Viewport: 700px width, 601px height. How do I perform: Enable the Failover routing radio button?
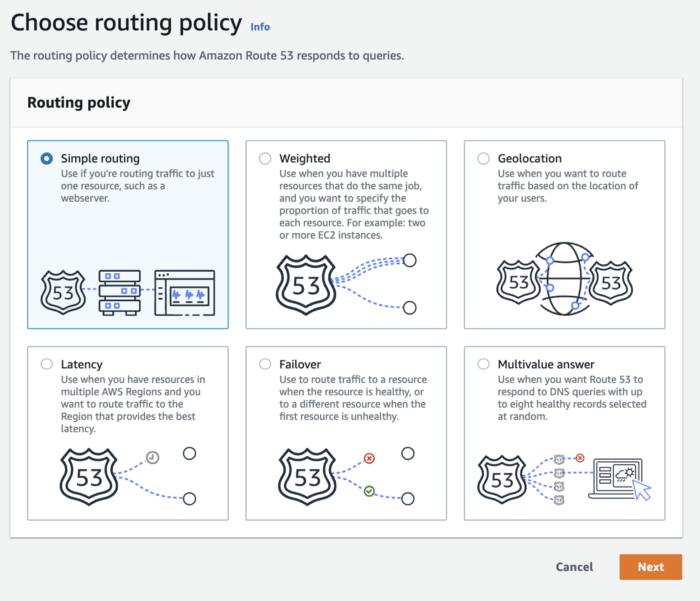(x=265, y=365)
